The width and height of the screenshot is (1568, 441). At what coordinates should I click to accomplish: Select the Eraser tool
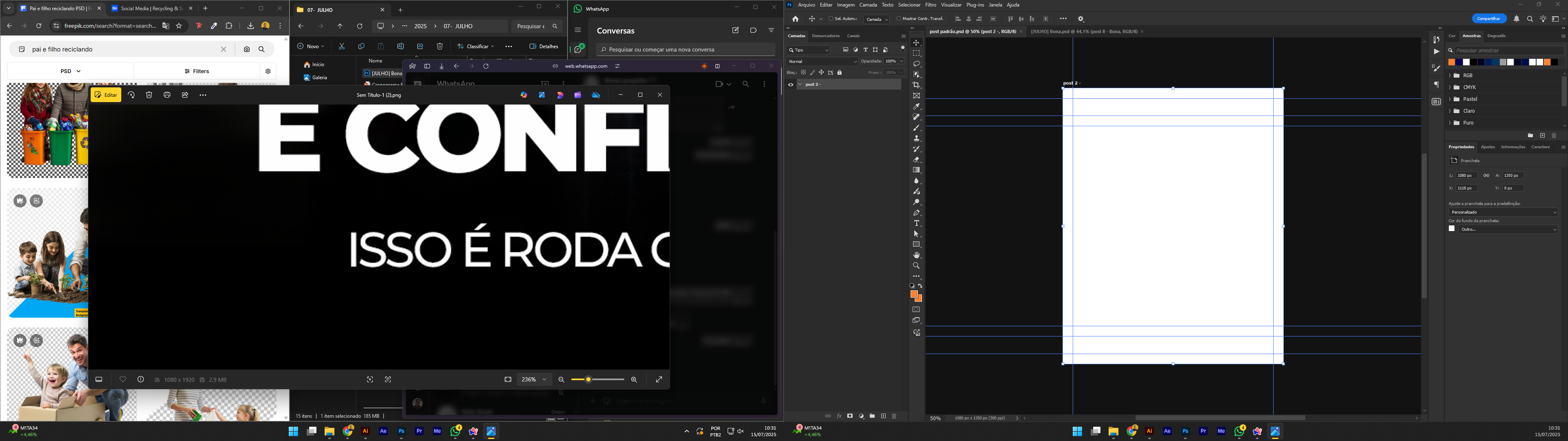[917, 160]
